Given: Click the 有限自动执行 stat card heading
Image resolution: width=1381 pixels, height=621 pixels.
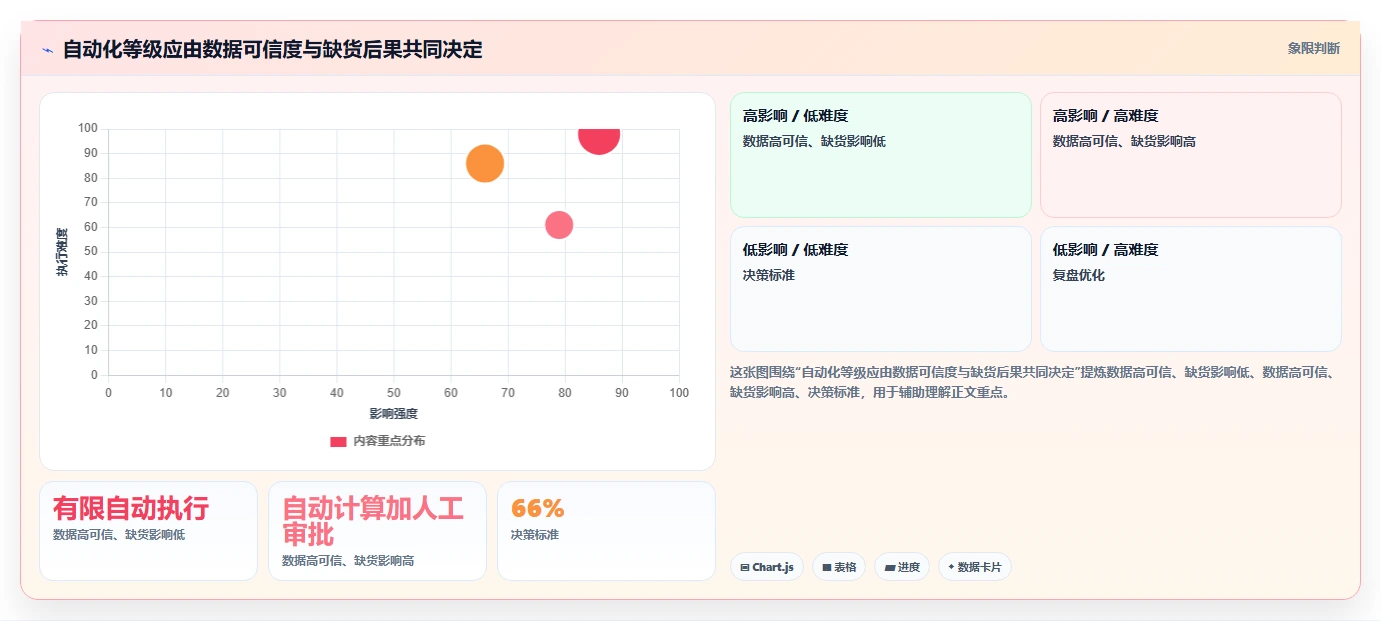Looking at the screenshot, I should pyautogui.click(x=131, y=508).
